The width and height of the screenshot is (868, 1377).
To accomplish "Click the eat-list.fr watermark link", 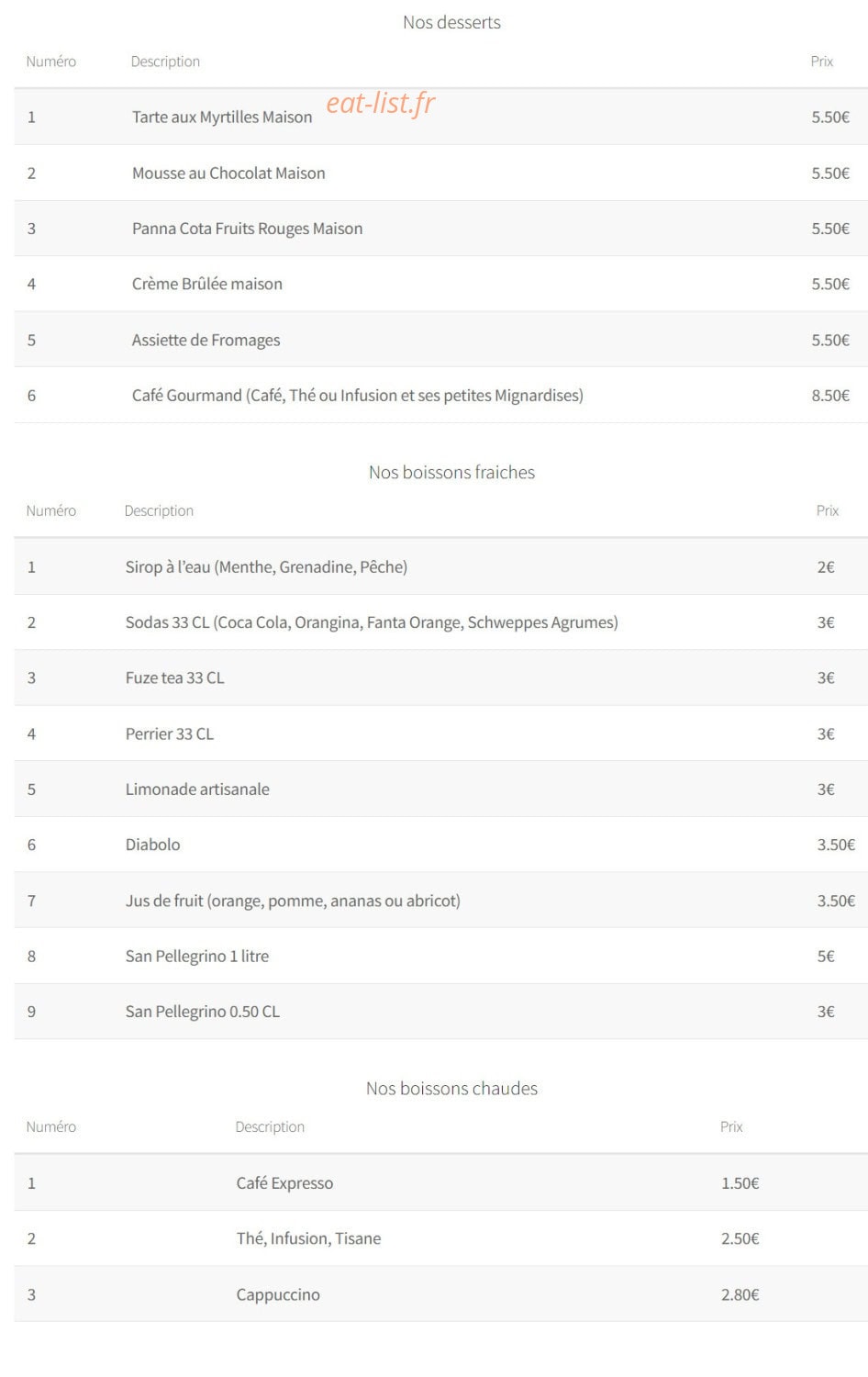I will [380, 104].
